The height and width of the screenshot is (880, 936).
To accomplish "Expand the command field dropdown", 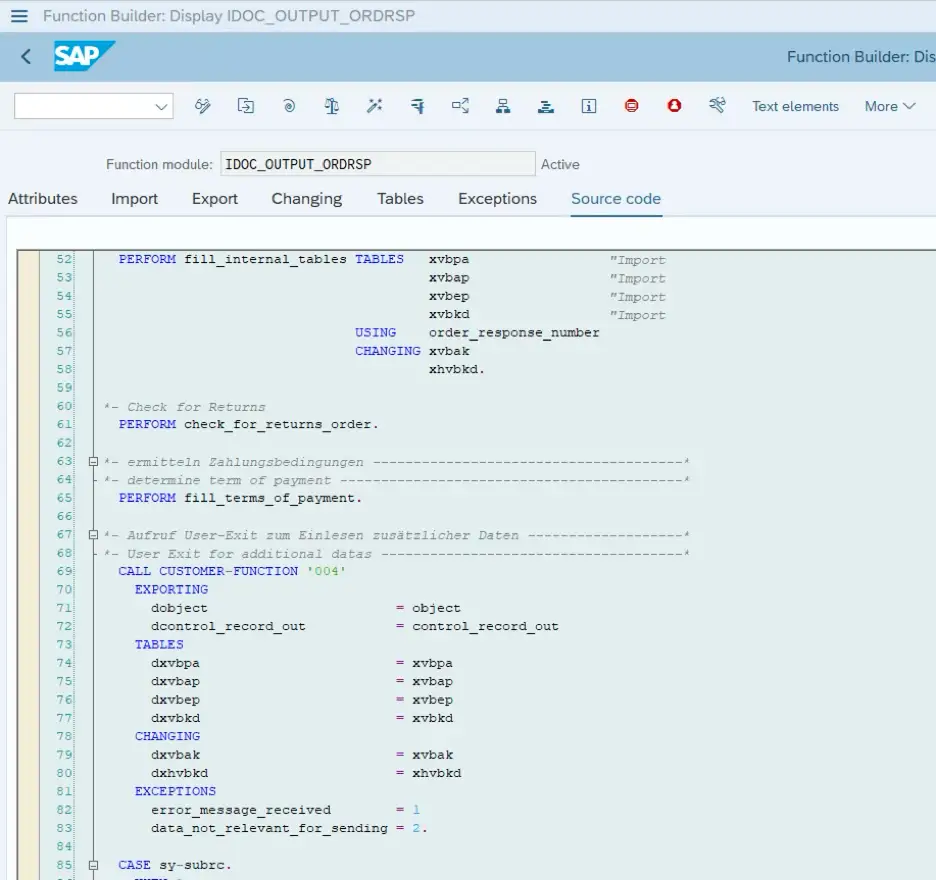I will click(x=161, y=106).
